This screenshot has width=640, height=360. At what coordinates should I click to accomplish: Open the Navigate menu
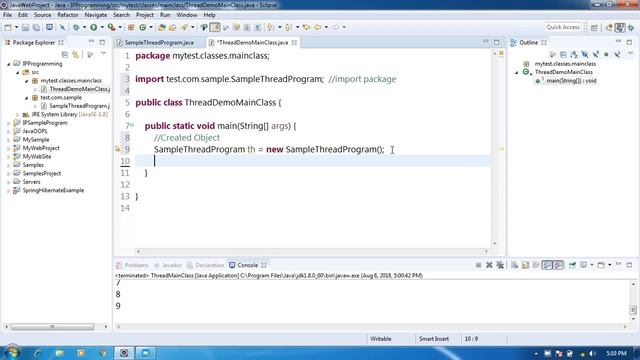[x=96, y=15]
